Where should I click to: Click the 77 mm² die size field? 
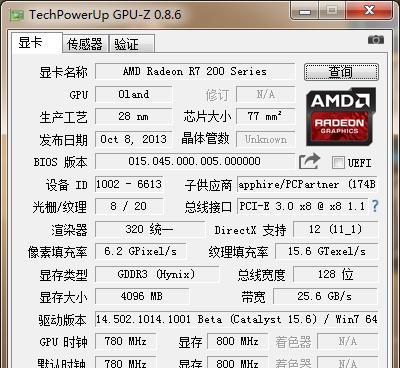click(266, 116)
